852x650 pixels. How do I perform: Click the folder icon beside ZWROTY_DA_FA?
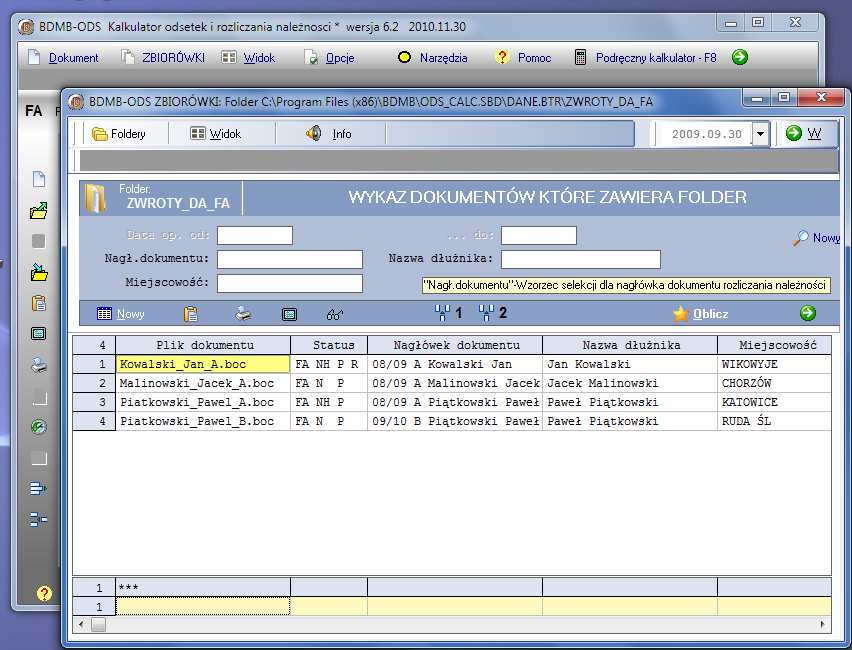point(95,198)
